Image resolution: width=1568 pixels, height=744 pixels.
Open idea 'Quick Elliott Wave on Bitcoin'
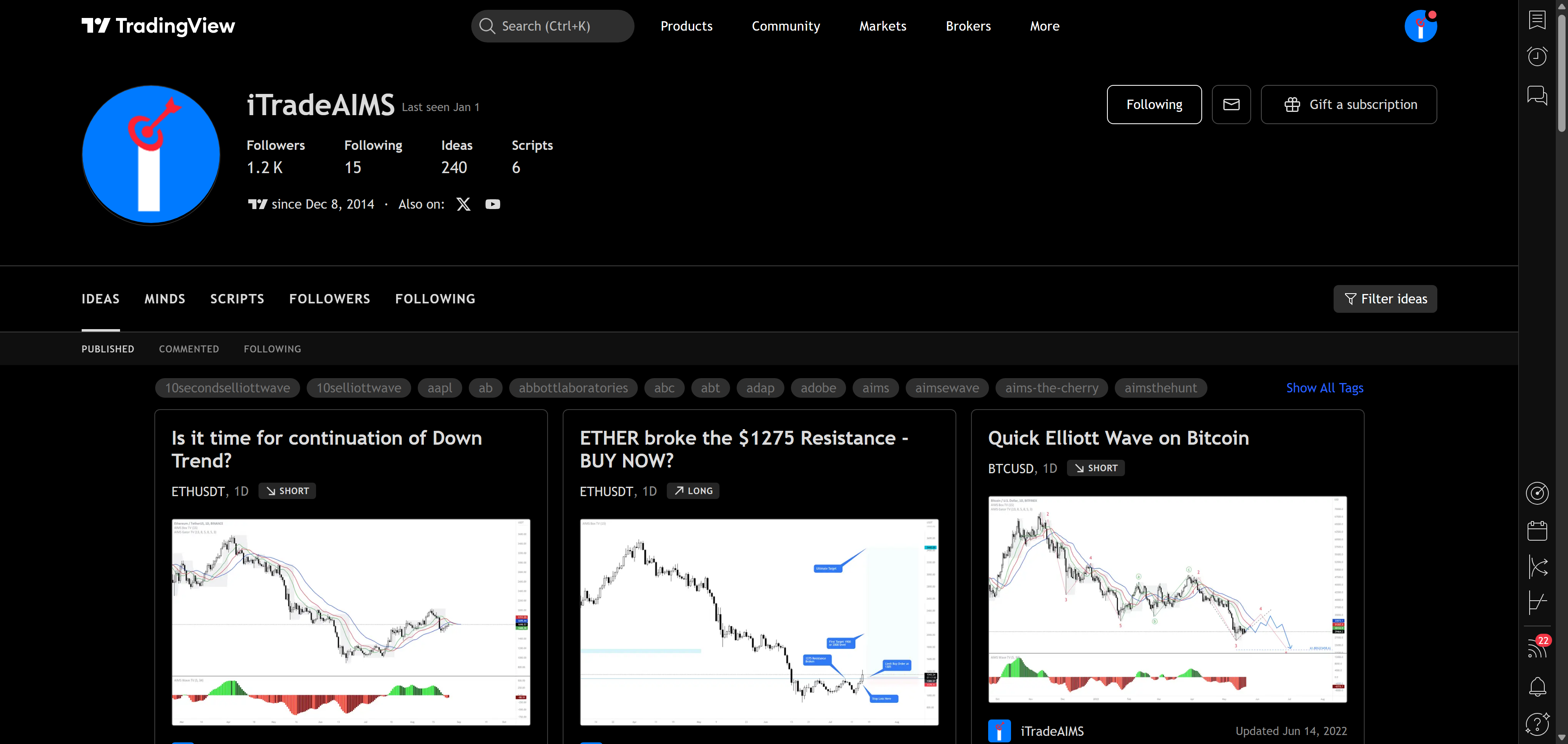[x=1118, y=438]
